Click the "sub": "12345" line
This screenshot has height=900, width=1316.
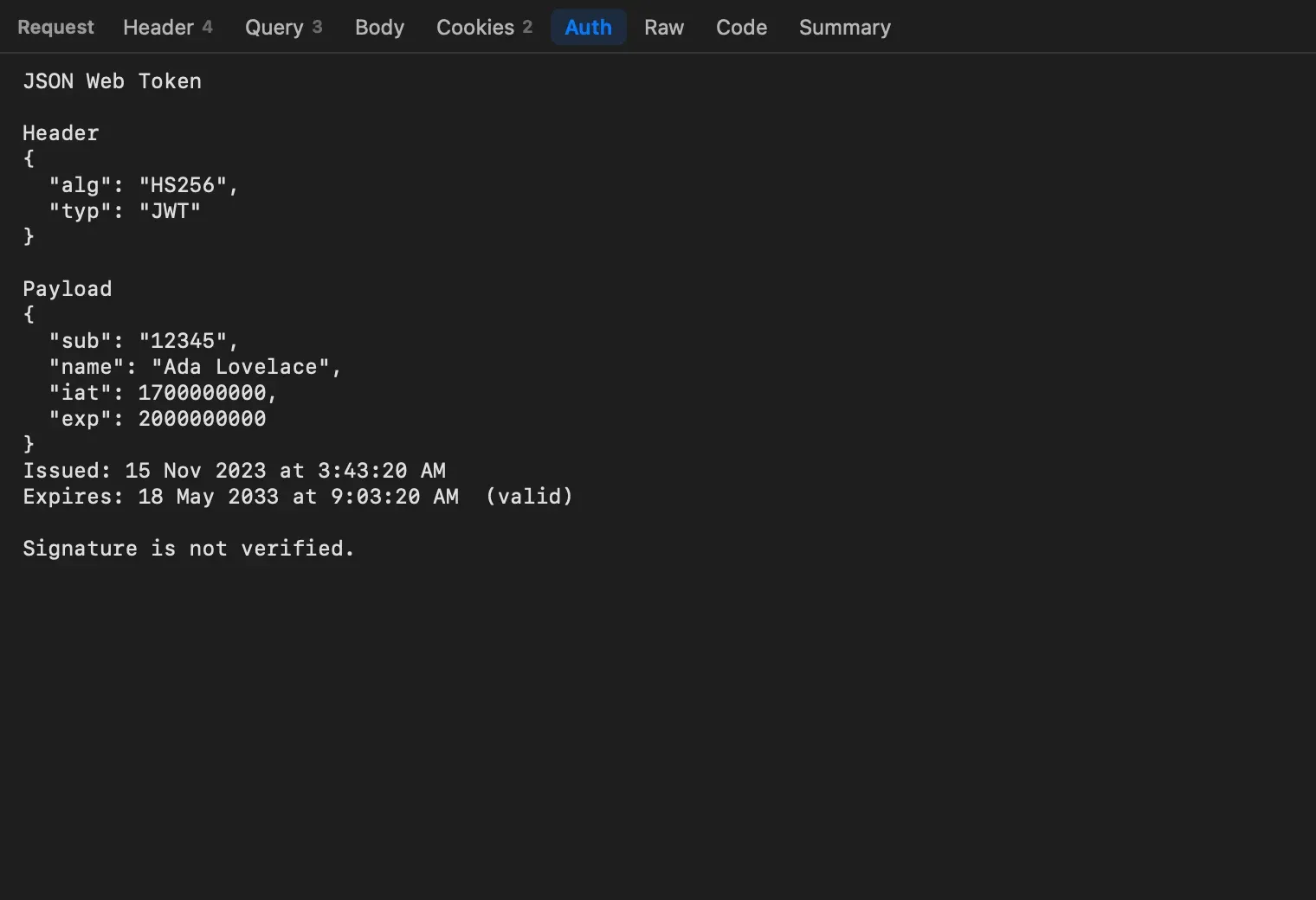click(x=144, y=341)
